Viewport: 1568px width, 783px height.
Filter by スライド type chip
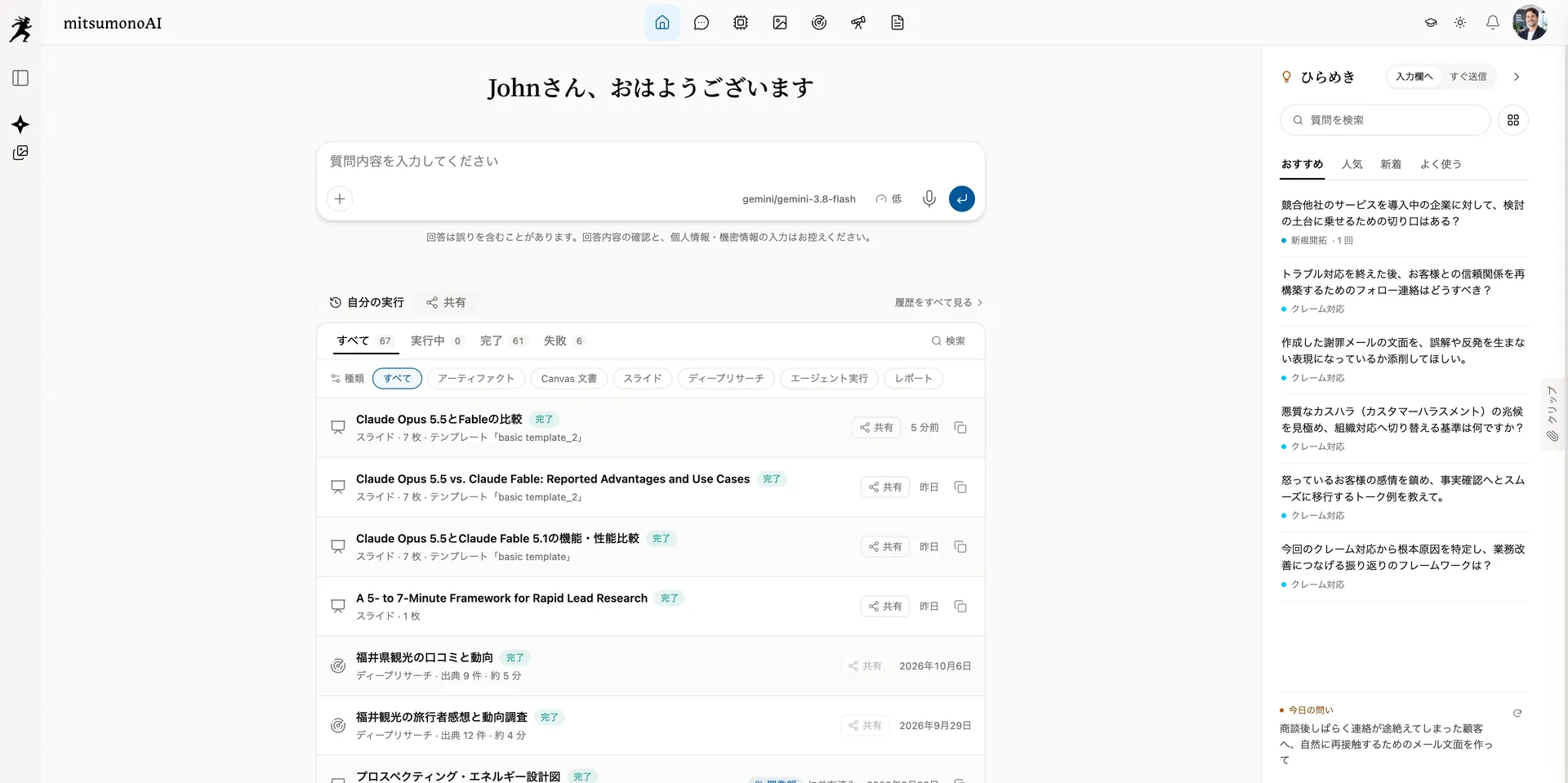(x=643, y=379)
